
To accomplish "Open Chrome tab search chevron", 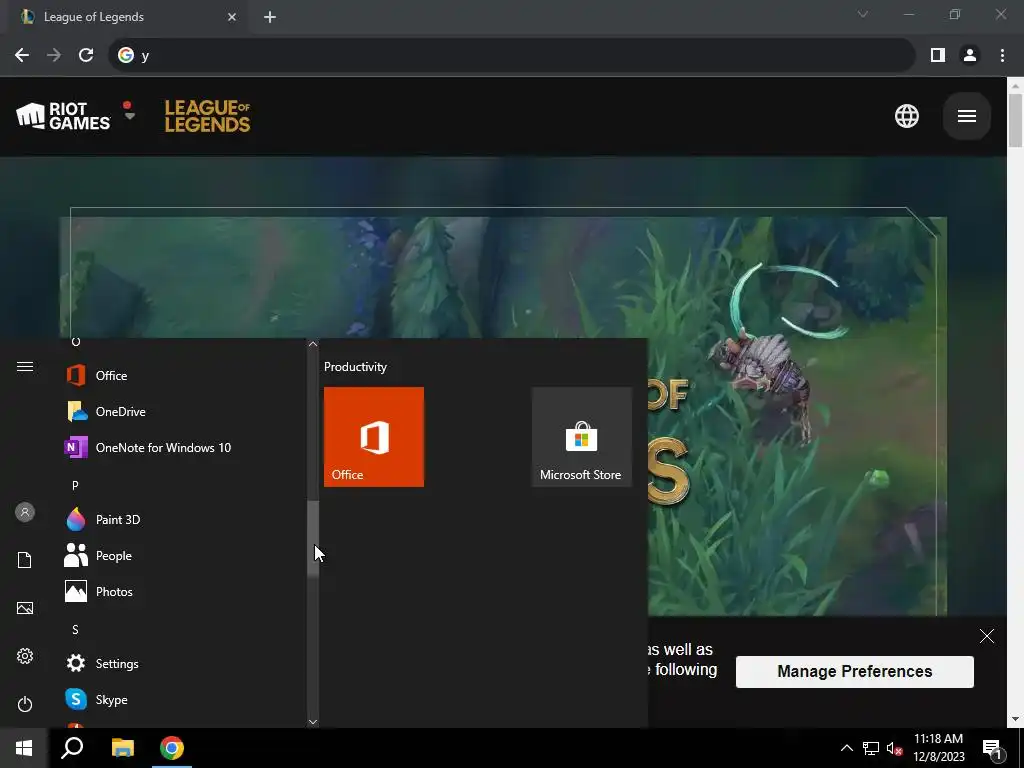I will point(863,14).
